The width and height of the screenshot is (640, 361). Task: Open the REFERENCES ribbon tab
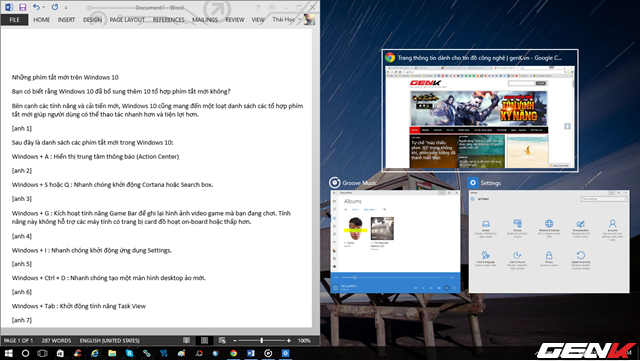click(x=169, y=20)
